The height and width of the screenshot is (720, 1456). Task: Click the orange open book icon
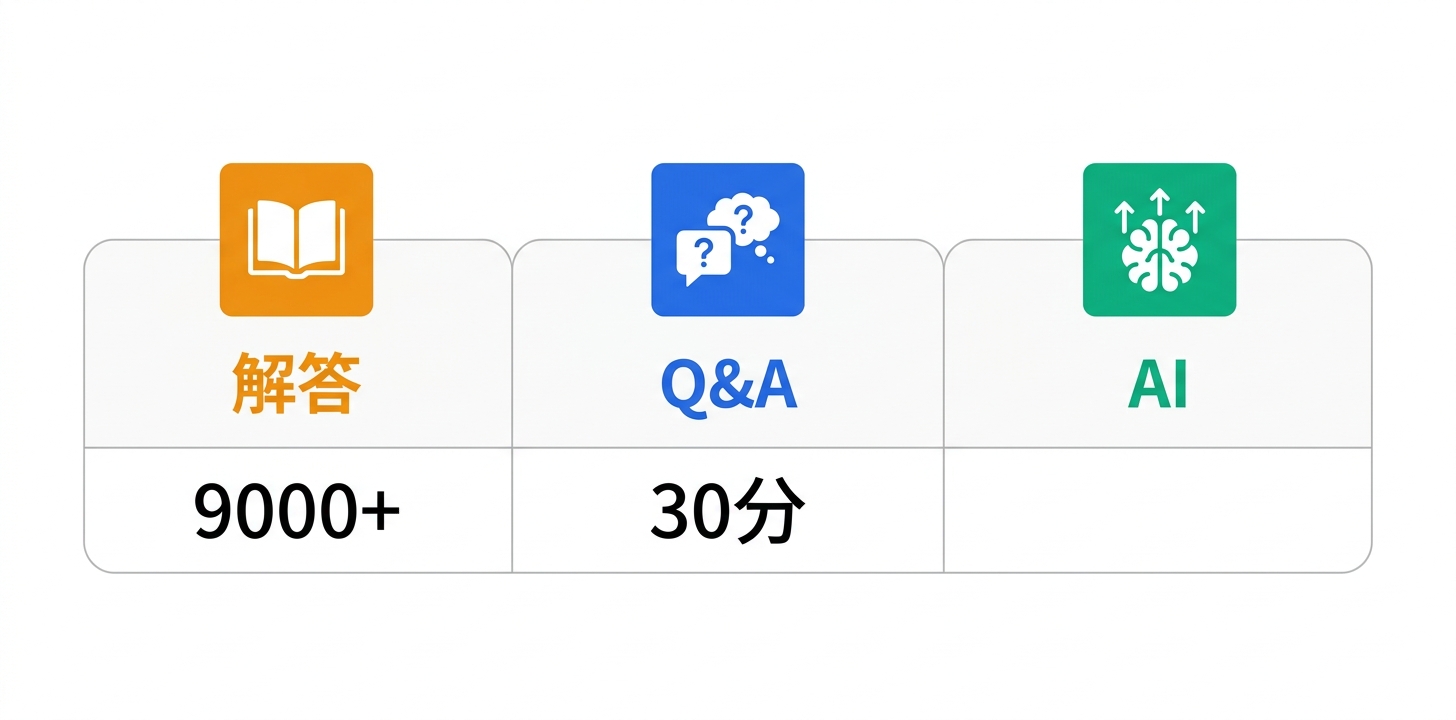pos(296,240)
